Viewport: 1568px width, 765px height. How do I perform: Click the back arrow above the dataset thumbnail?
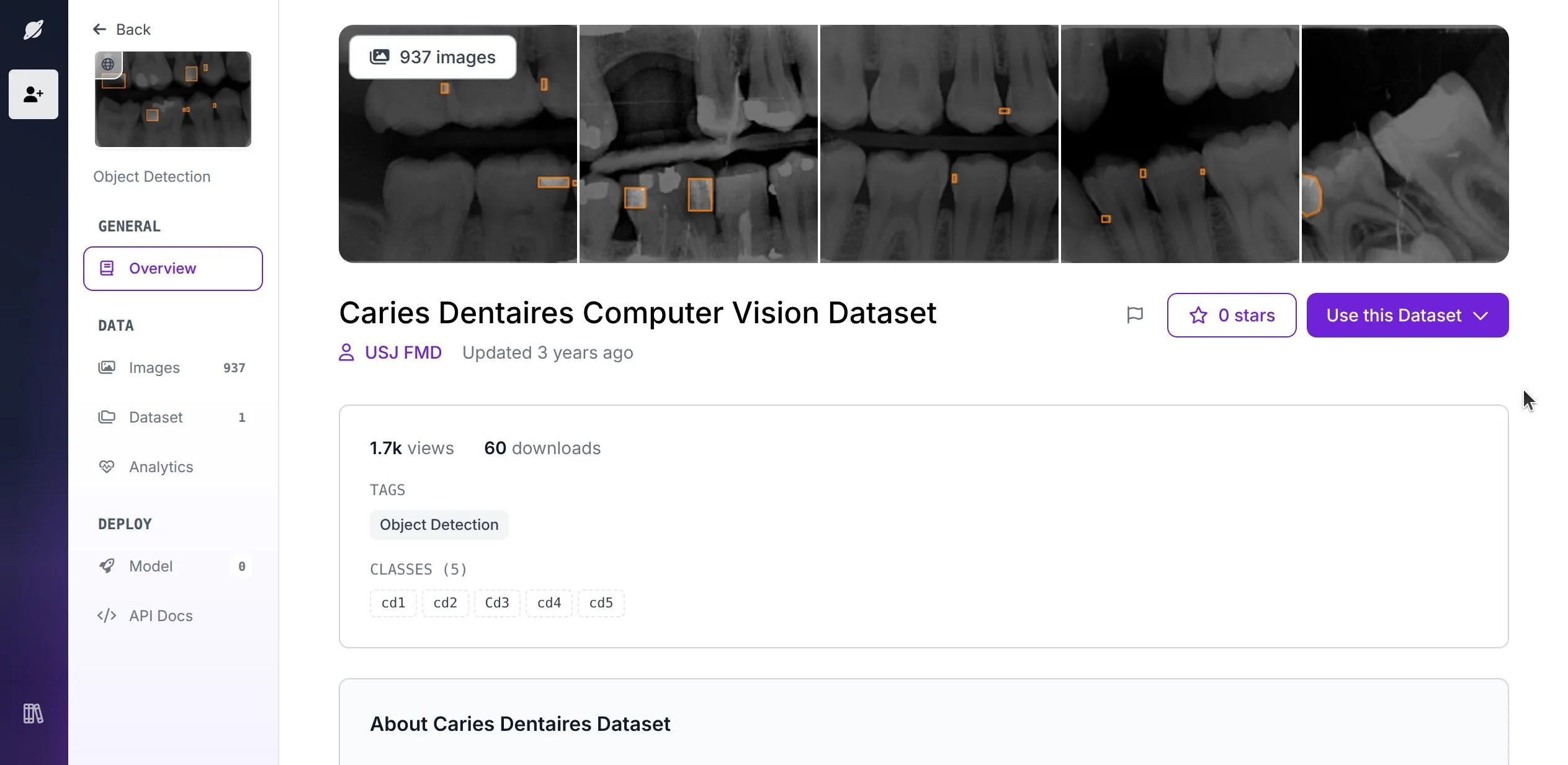[101, 29]
